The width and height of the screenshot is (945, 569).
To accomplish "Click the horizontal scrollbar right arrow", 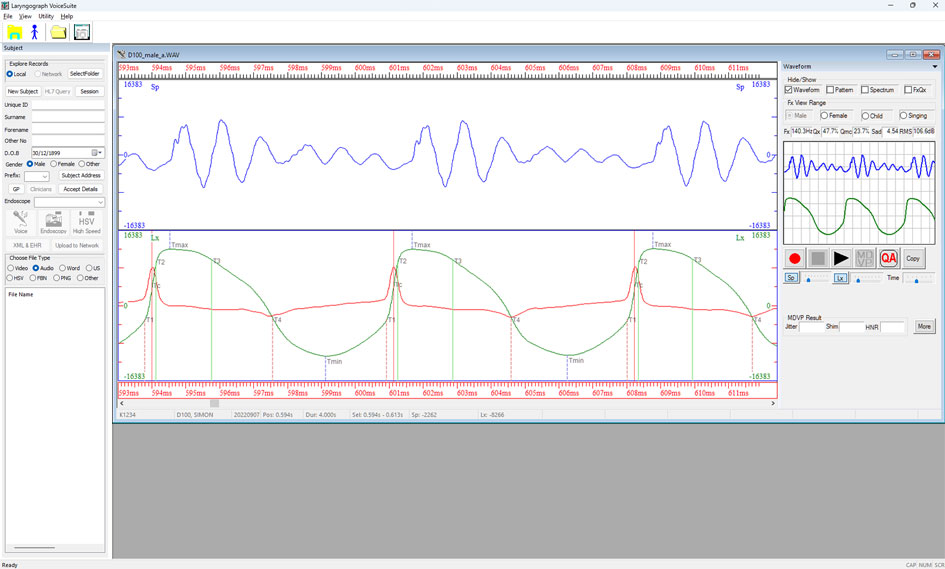I will pos(773,403).
